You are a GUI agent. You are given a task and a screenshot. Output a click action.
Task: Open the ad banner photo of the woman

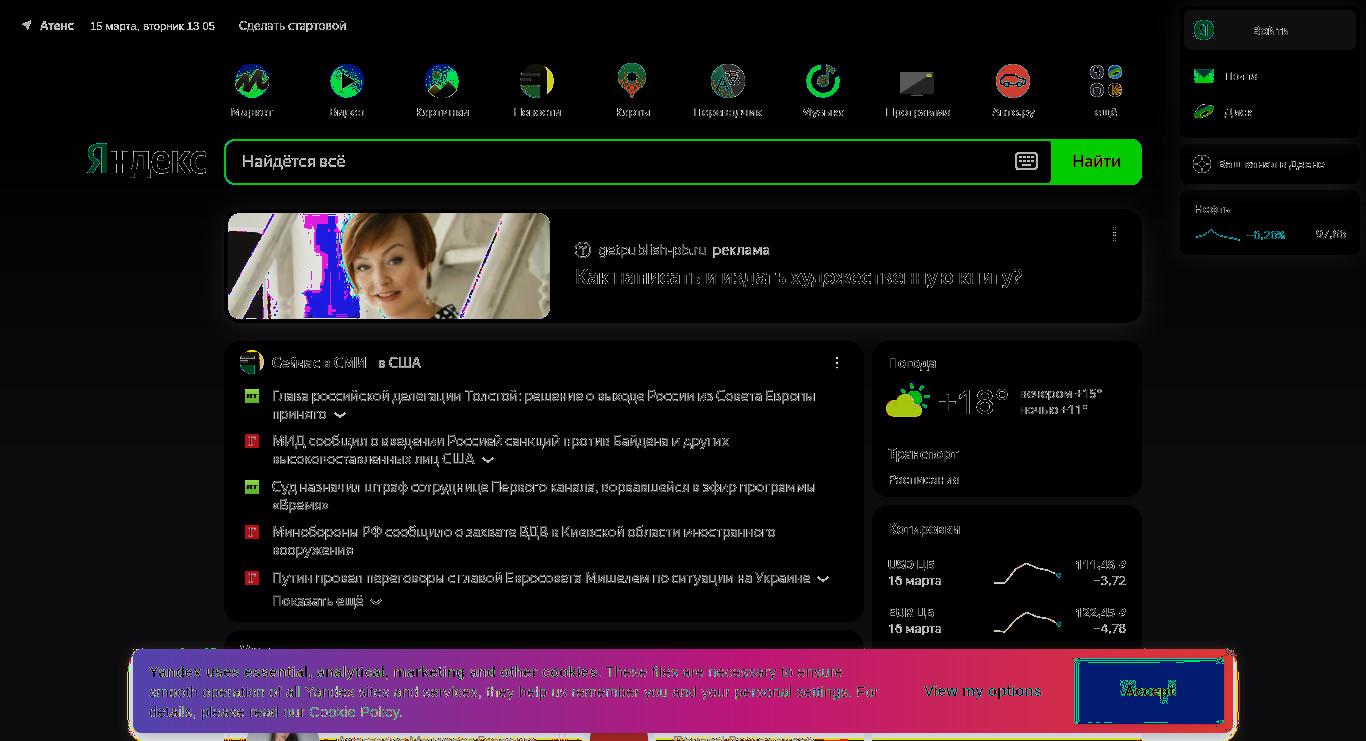pos(389,266)
